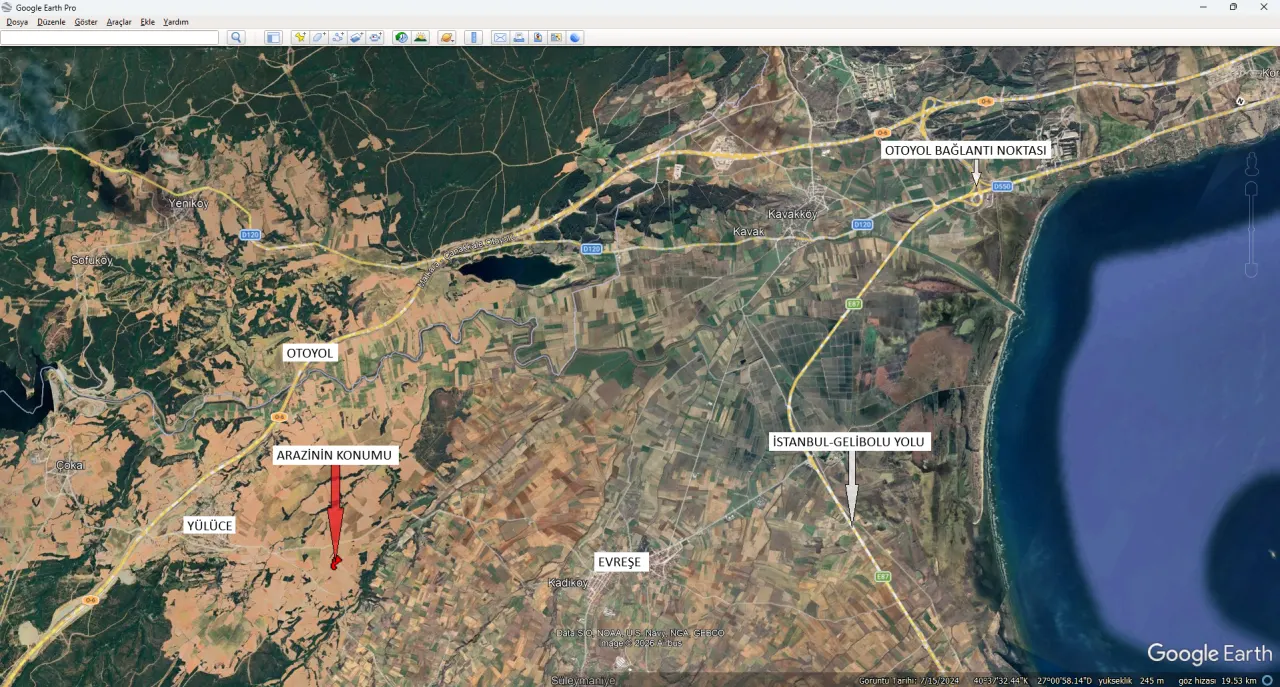Click the search magnifier button
This screenshot has width=1280, height=687.
coord(236,38)
